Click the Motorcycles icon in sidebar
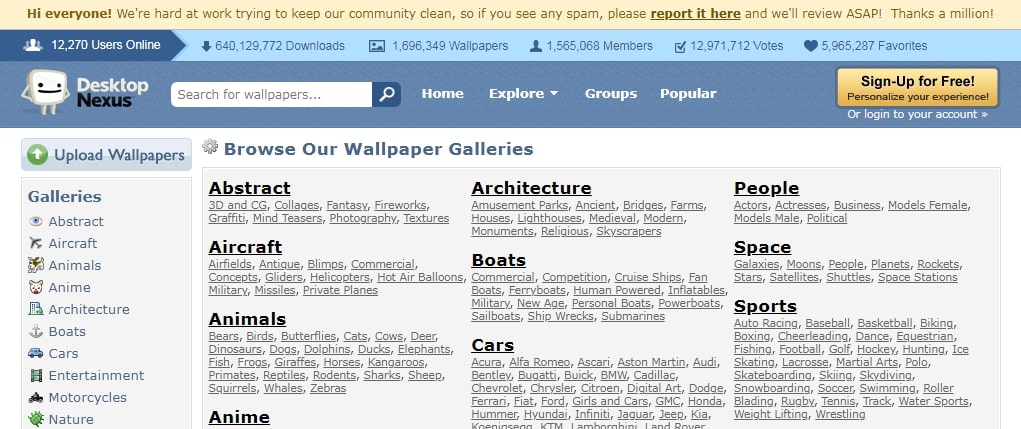 click(x=36, y=397)
